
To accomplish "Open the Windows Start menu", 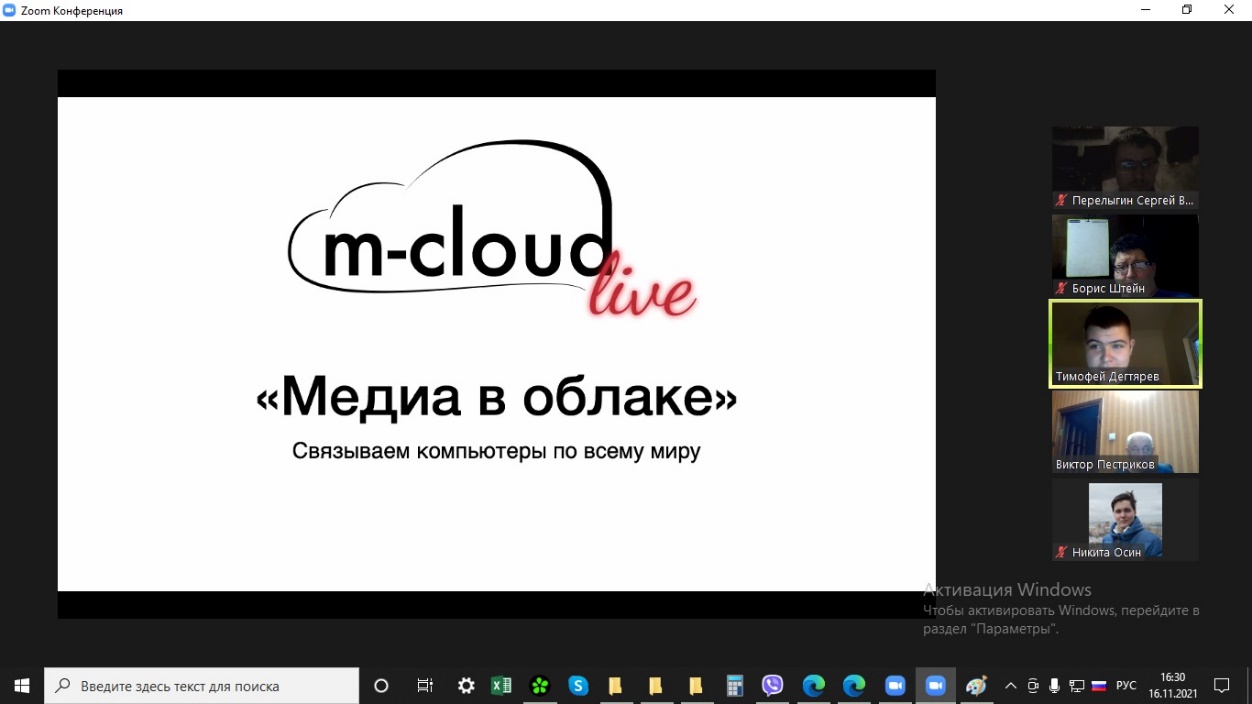I will pyautogui.click(x=22, y=686).
